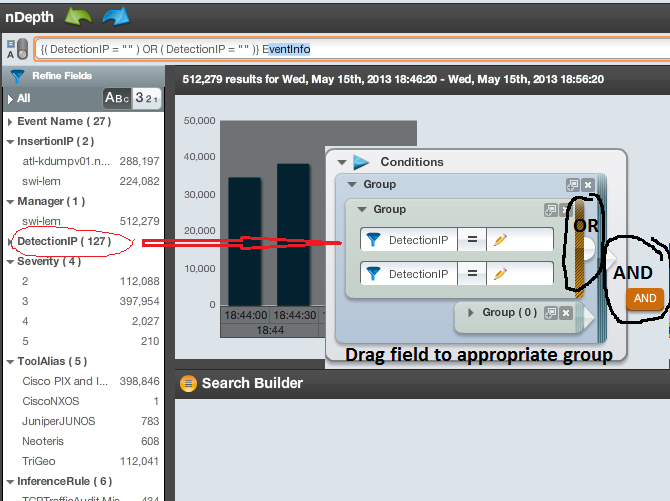Click the Refine Fields funnel icon
The height and width of the screenshot is (501, 670).
(17, 76)
